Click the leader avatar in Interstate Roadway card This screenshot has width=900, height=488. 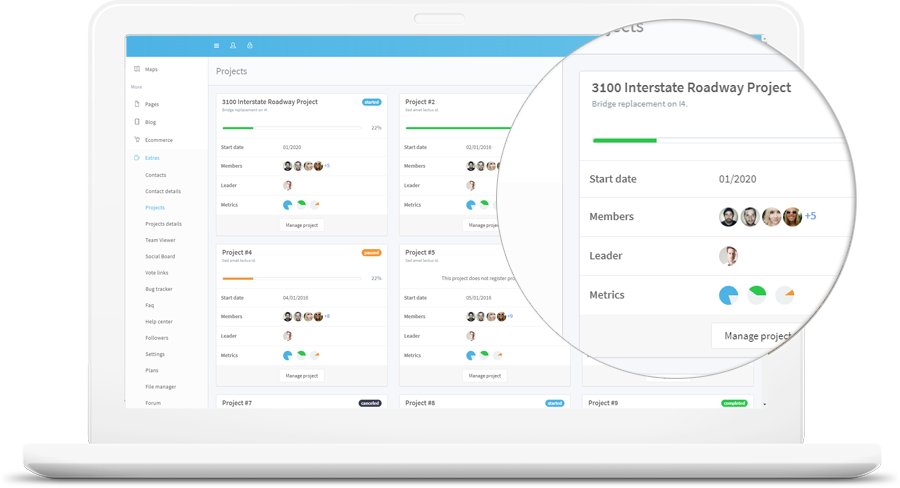(x=288, y=185)
